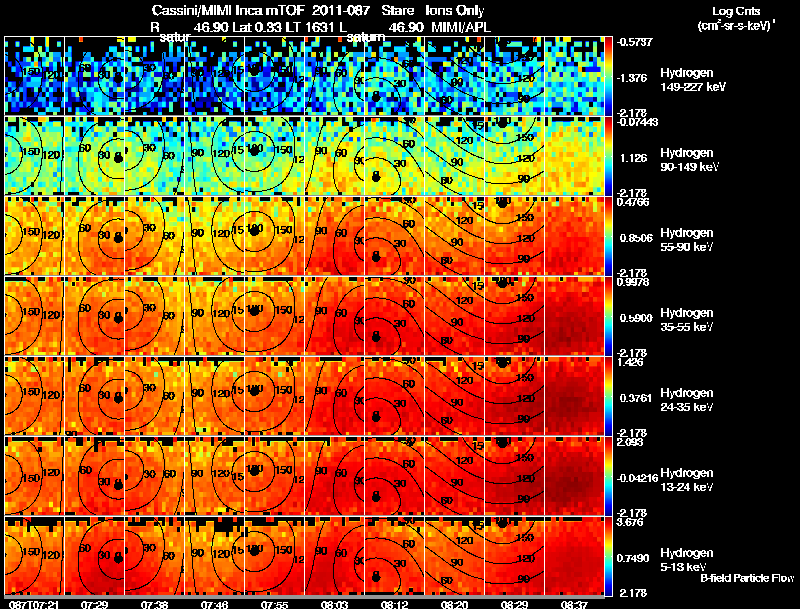
Task: Click the 2011-087 date in title
Action: (340, 10)
